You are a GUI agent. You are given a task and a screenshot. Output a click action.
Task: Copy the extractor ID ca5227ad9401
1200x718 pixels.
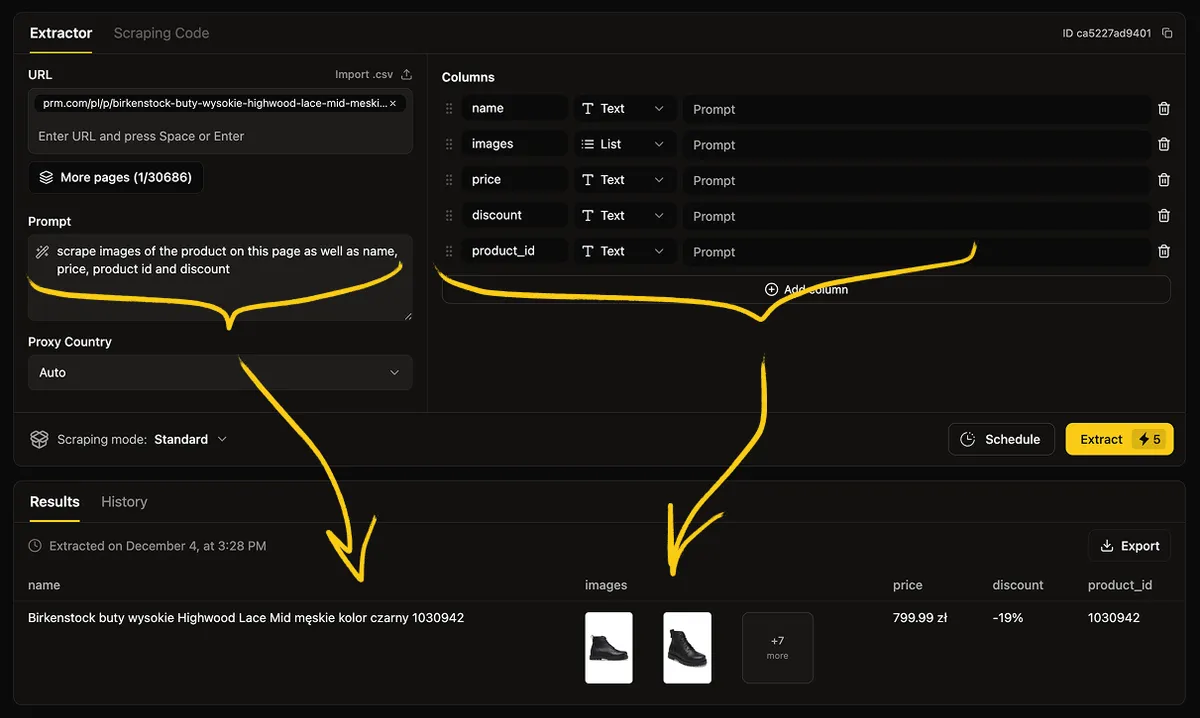click(x=1166, y=32)
